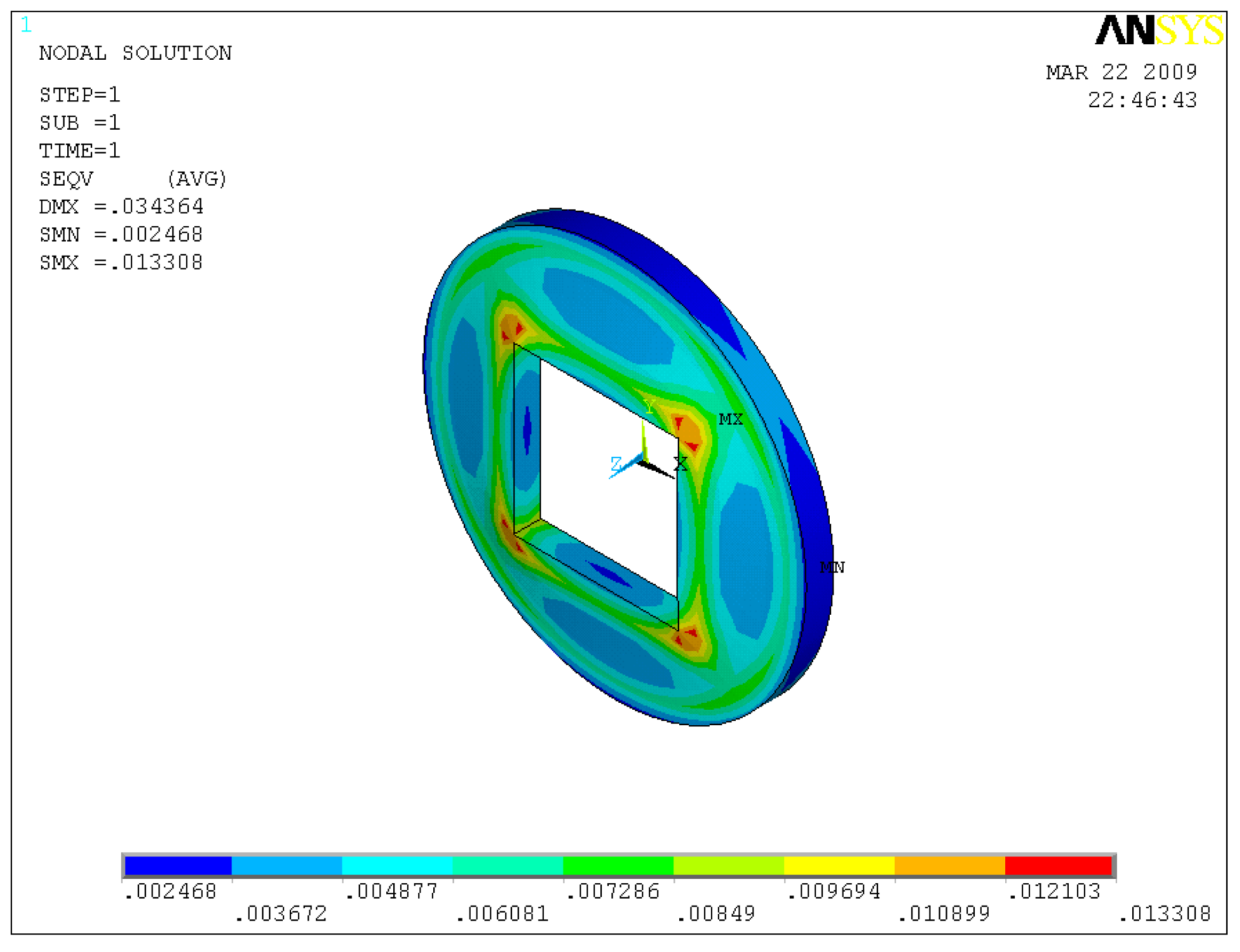Click the MAR 22 2009 date text
Viewport: 1240px width, 952px height.
click(1121, 73)
